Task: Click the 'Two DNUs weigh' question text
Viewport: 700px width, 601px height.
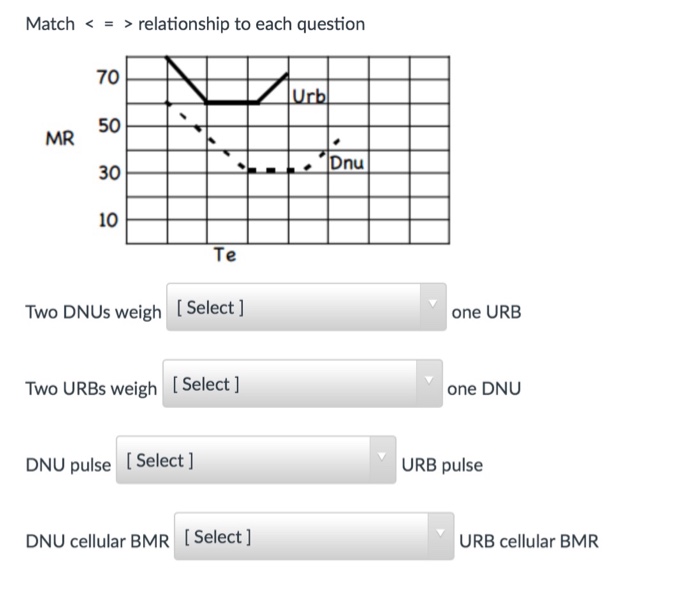Action: (x=93, y=312)
